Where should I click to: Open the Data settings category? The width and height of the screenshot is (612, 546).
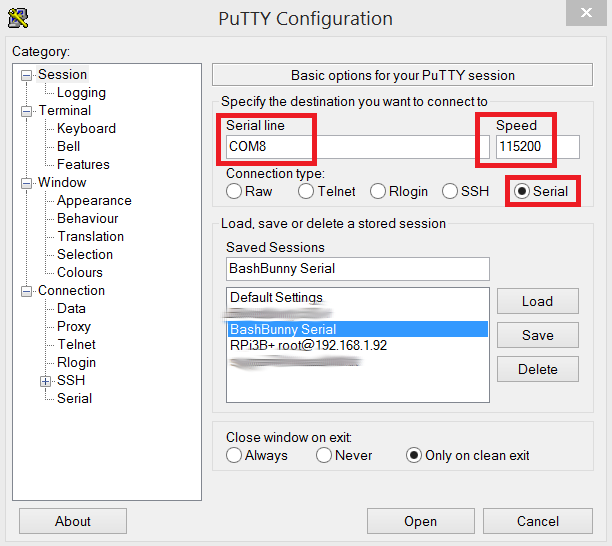[71, 308]
